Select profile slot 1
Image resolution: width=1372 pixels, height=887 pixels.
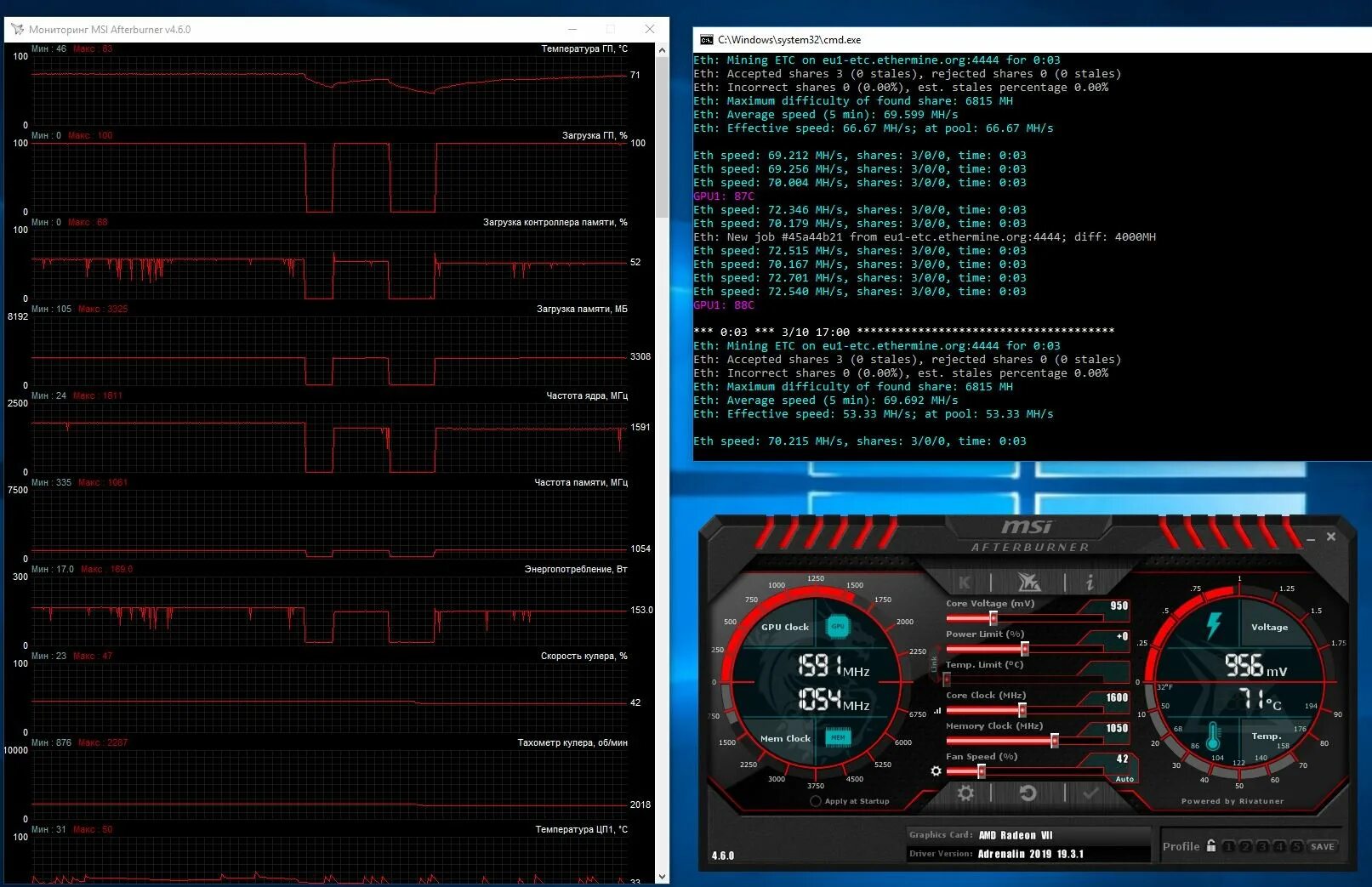pyautogui.click(x=1228, y=846)
